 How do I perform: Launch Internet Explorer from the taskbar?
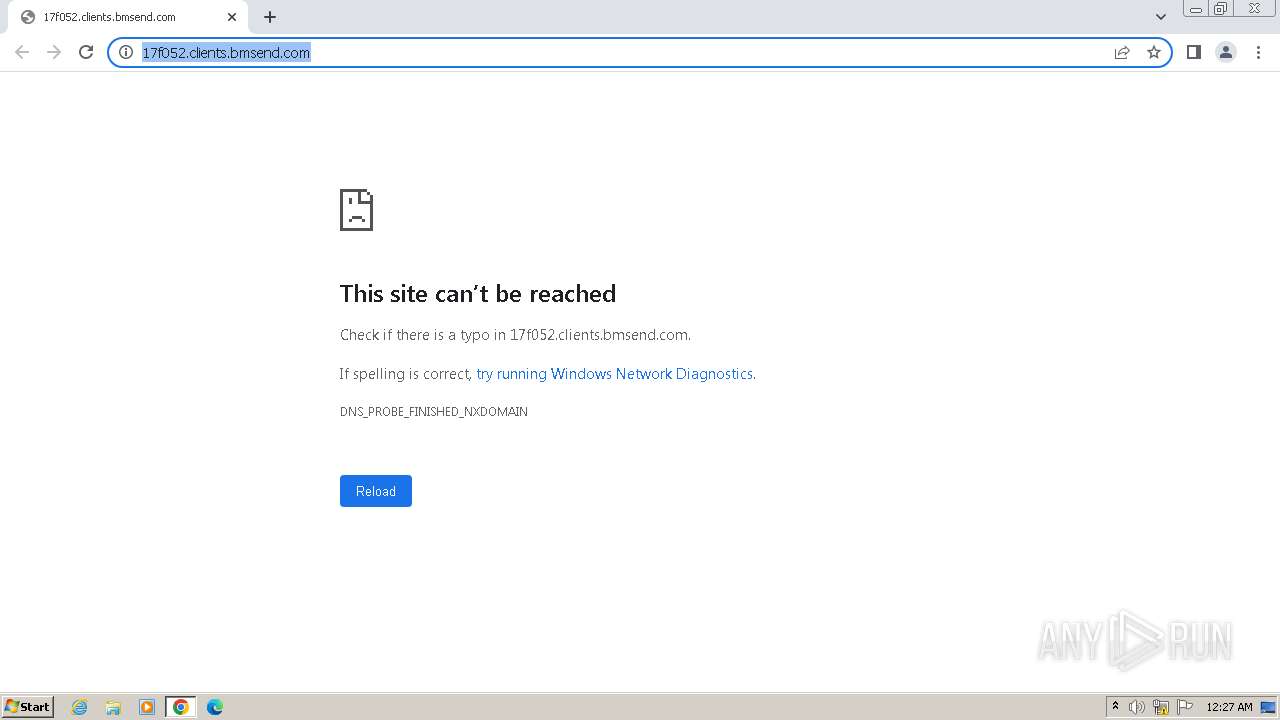tap(80, 707)
